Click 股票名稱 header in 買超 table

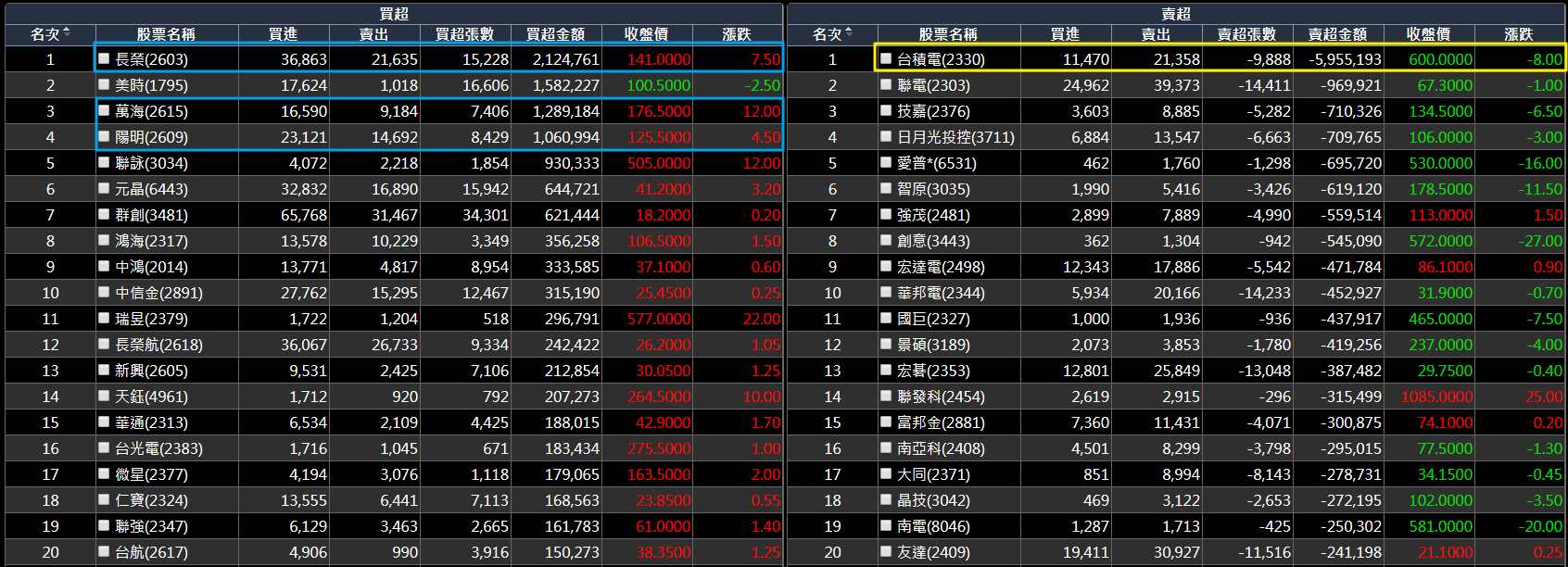tap(166, 34)
